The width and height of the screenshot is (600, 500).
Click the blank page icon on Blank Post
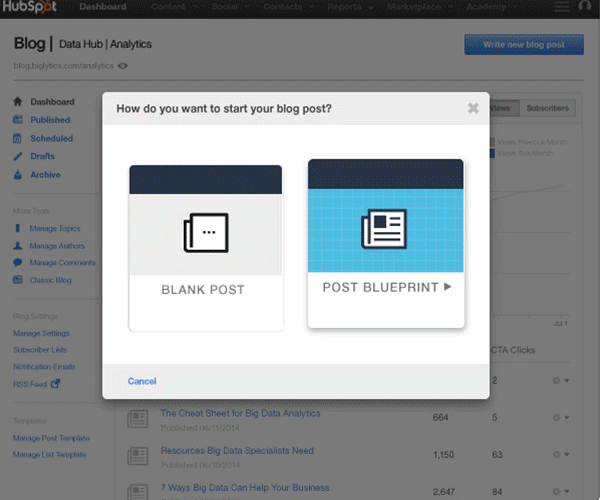206,233
